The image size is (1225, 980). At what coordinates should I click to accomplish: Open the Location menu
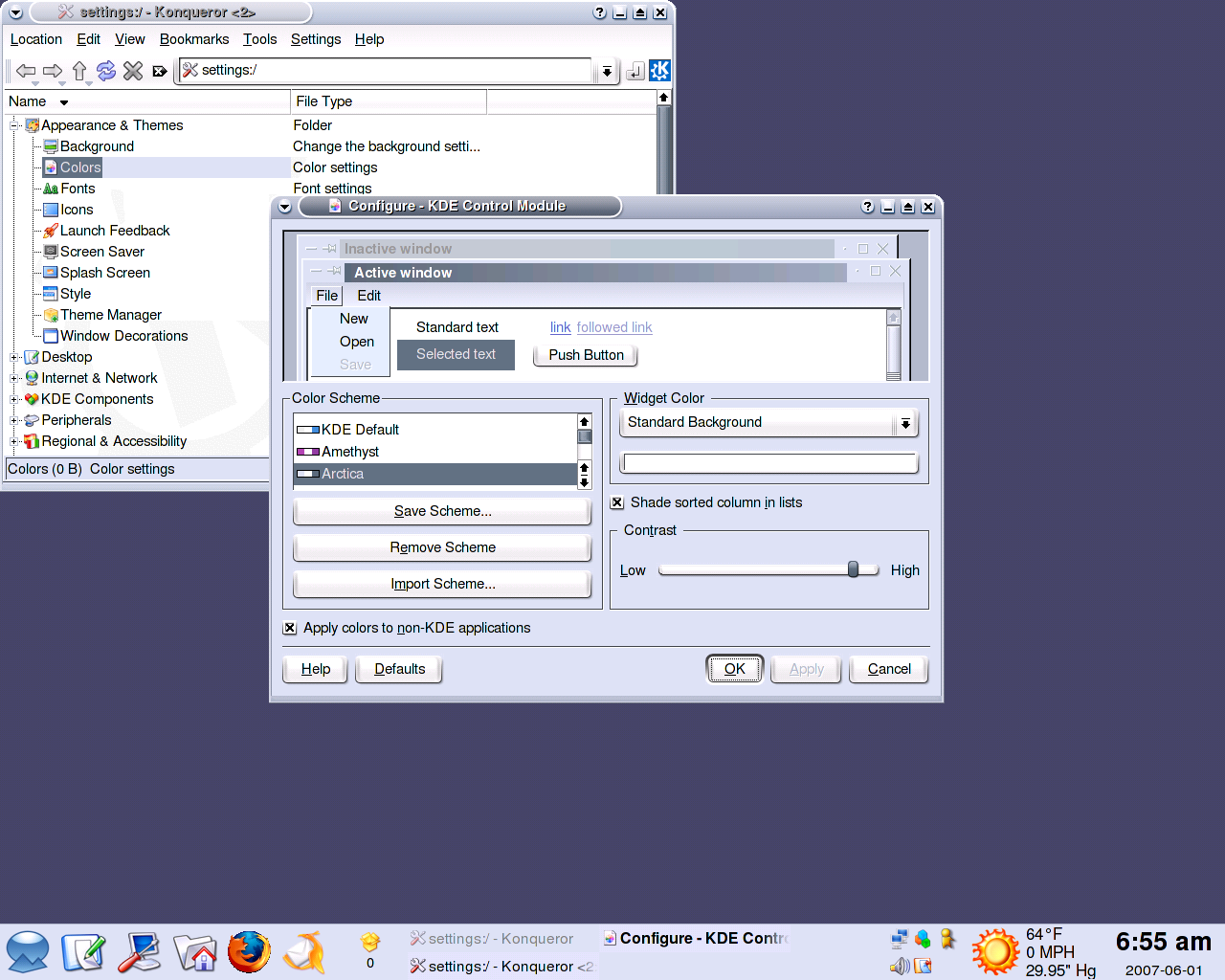(36, 39)
